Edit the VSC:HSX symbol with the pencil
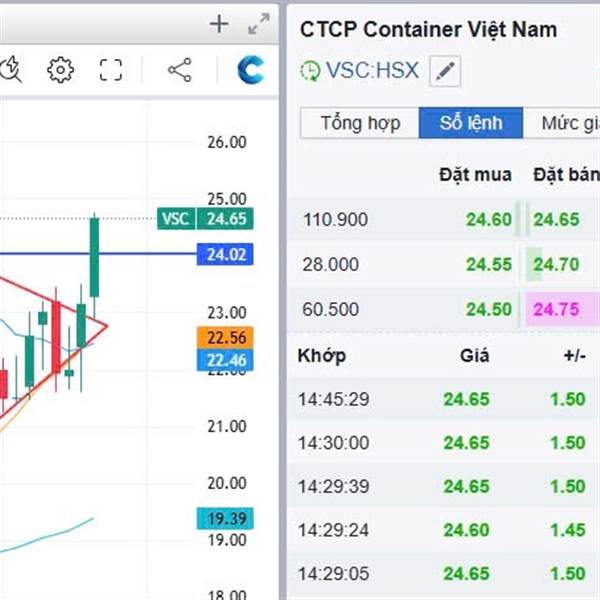This screenshot has height=600, width=600. click(445, 72)
